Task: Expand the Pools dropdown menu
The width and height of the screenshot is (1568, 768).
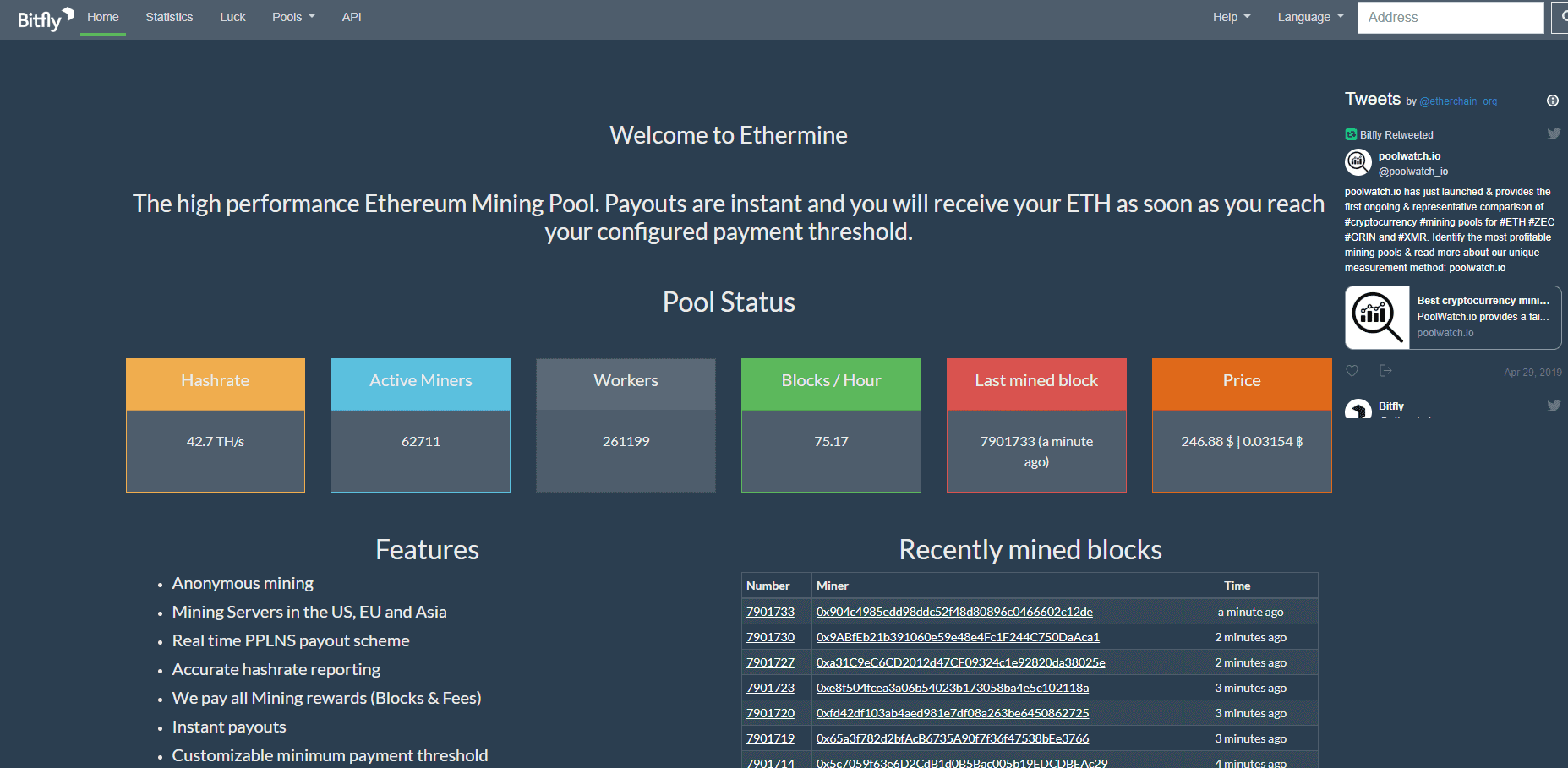Action: [293, 17]
